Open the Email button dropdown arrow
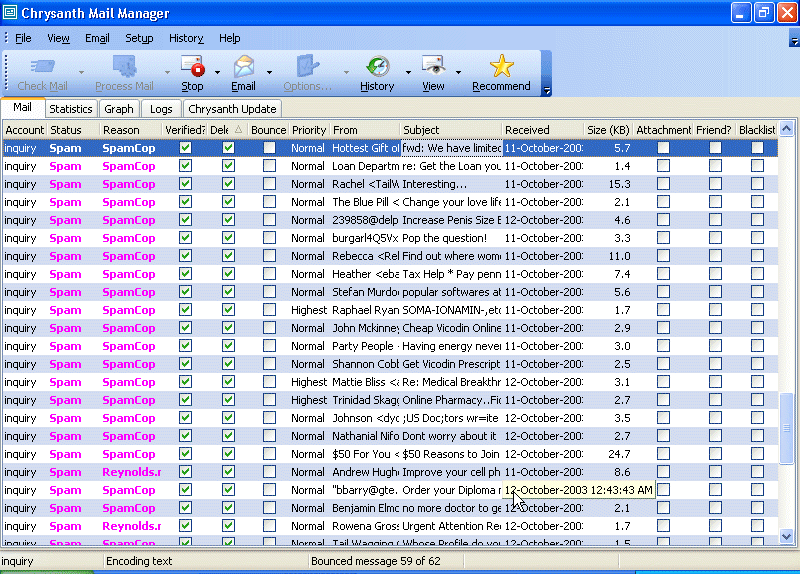The image size is (800, 574). point(269,72)
